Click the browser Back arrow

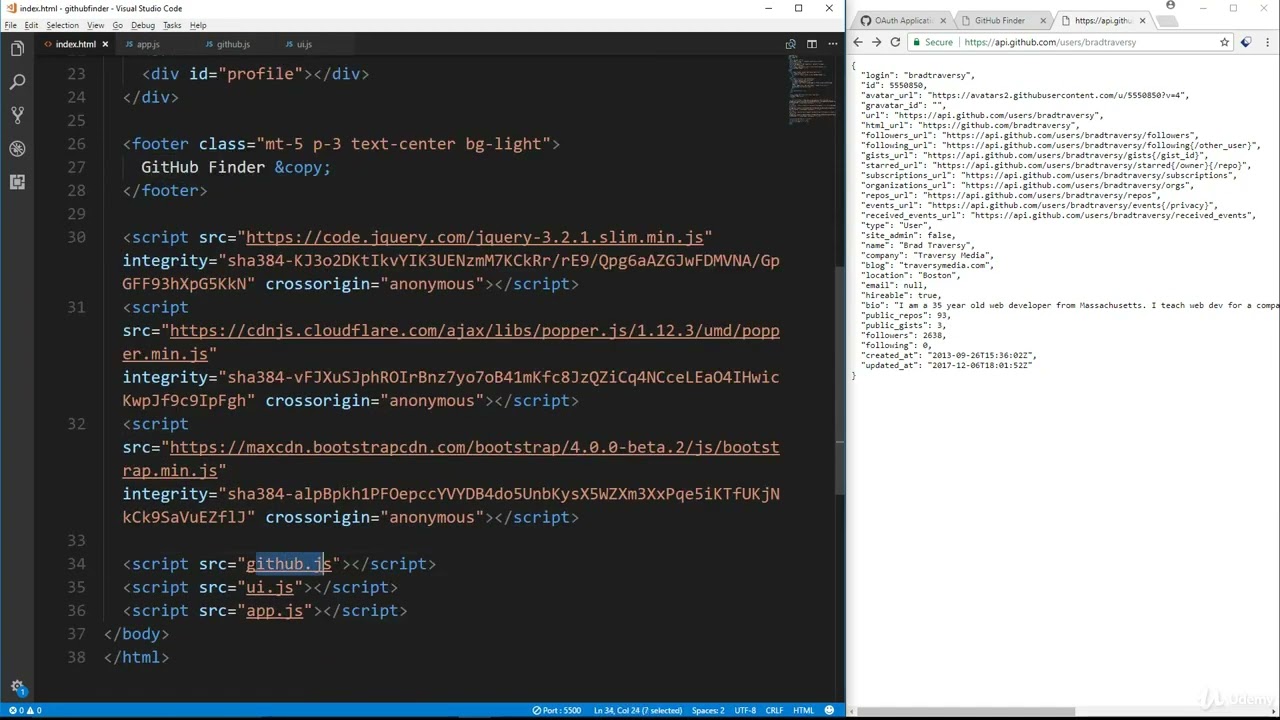tap(858, 42)
